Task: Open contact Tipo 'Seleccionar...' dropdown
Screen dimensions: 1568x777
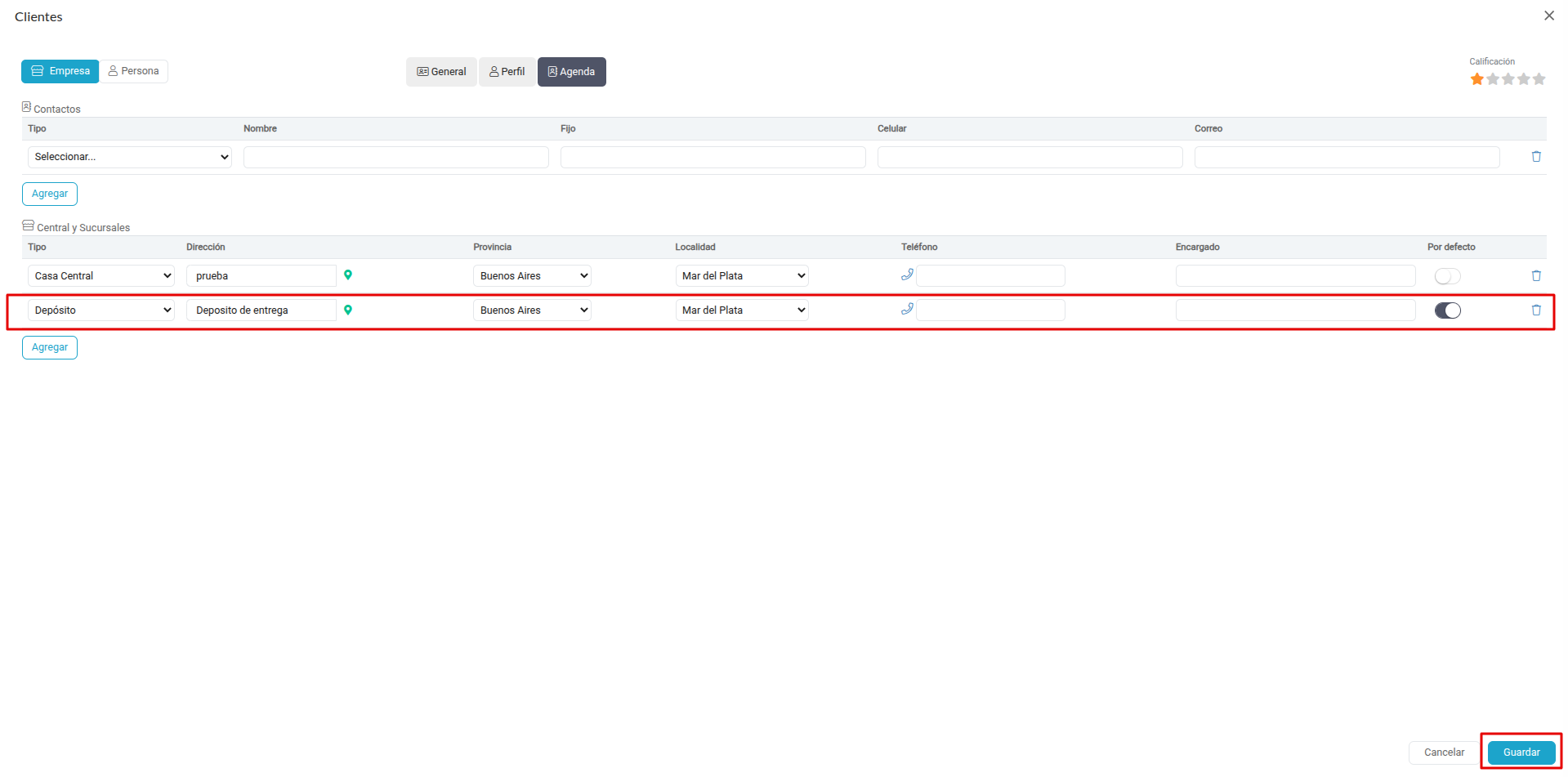Action: (130, 157)
